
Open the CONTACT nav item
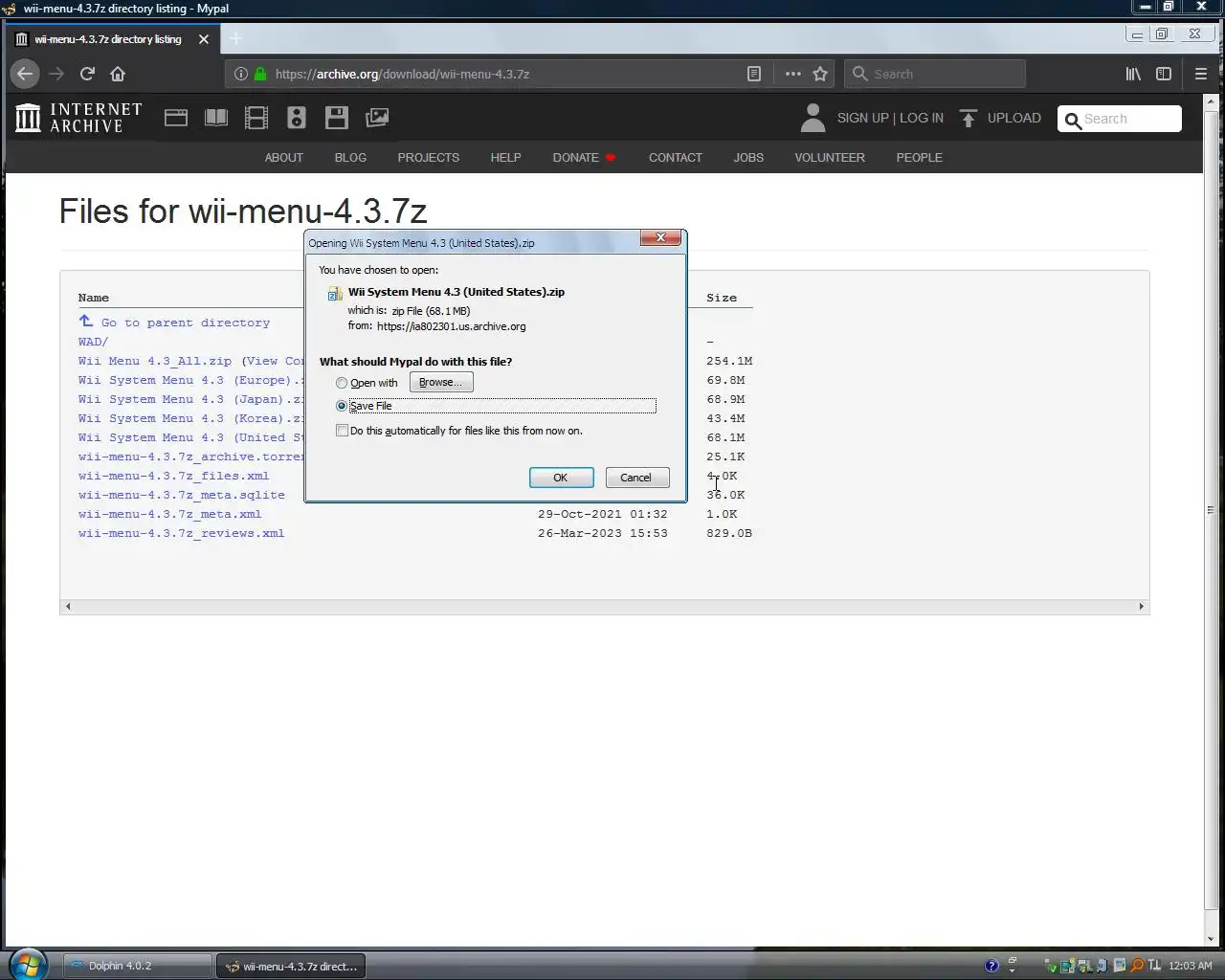[676, 158]
